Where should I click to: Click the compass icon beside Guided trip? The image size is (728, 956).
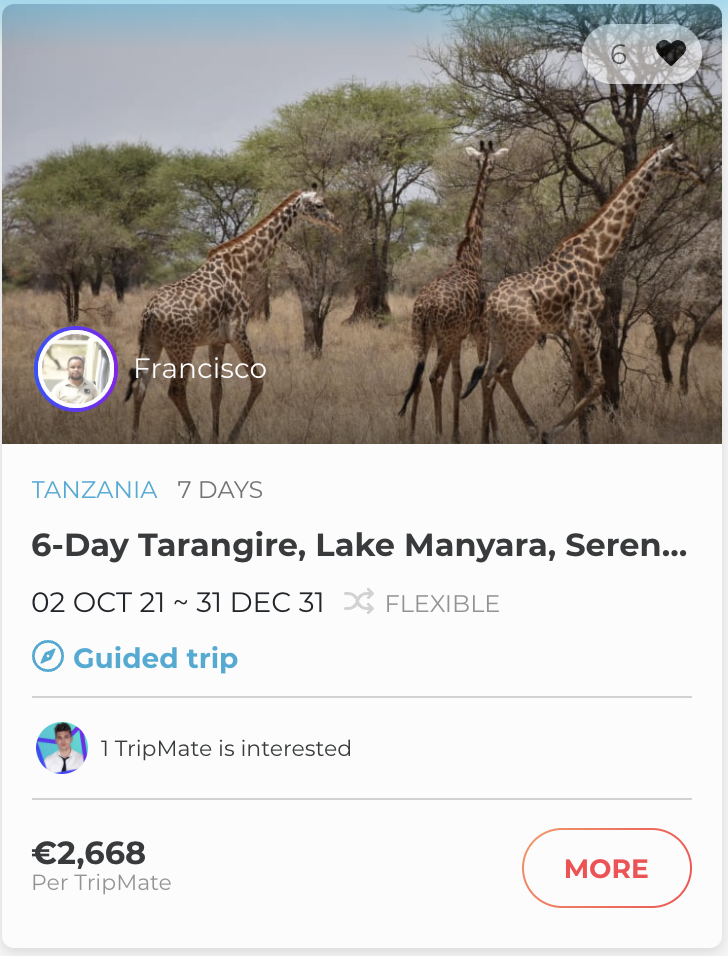click(x=47, y=658)
